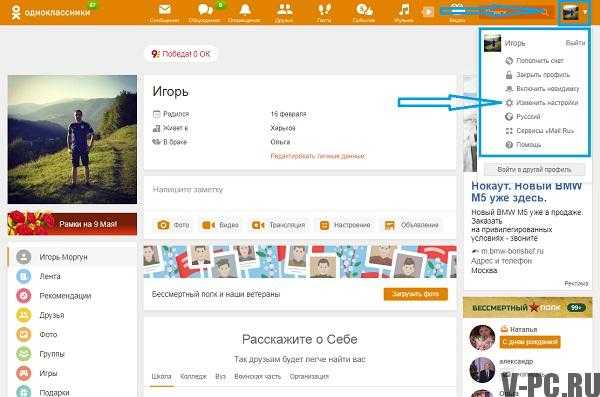Click александр's avatar in right panel
600x397 pixels.
pyautogui.click(x=482, y=370)
